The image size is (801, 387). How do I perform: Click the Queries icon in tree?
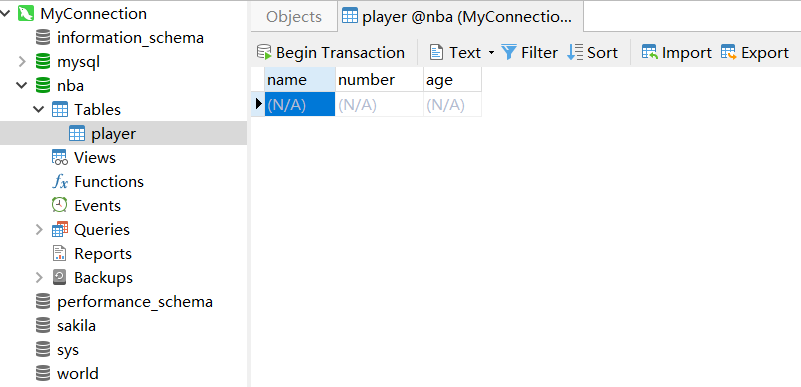click(60, 230)
